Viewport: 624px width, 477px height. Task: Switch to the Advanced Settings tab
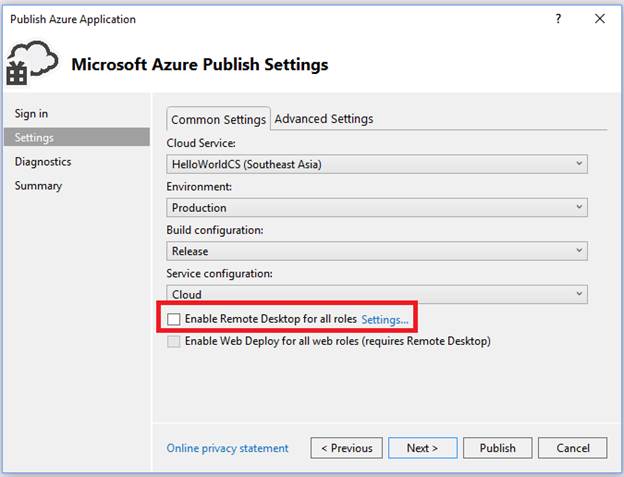tap(323, 119)
